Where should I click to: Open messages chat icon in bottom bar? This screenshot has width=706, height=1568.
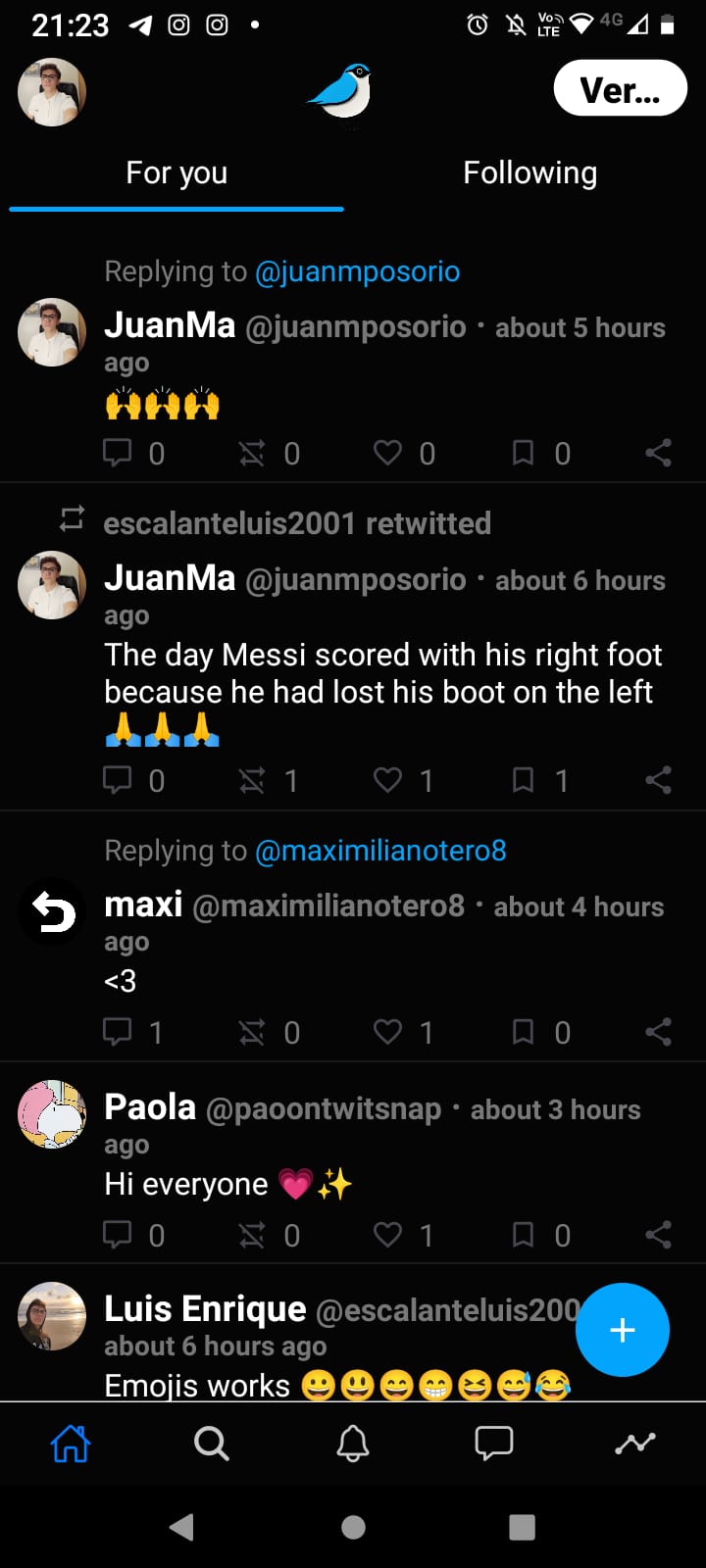point(493,1443)
